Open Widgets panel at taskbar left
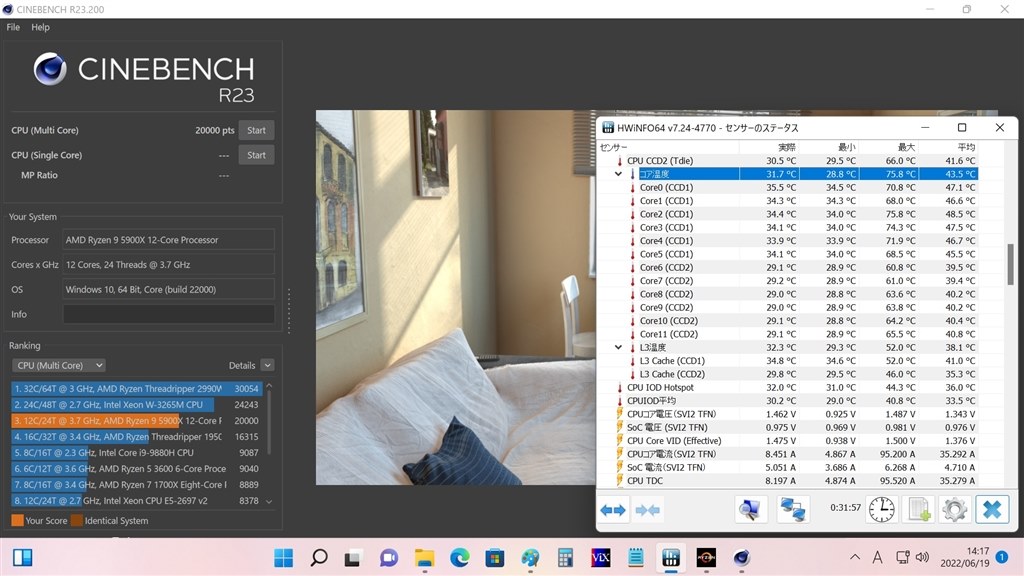The width and height of the screenshot is (1024, 576). (x=23, y=557)
